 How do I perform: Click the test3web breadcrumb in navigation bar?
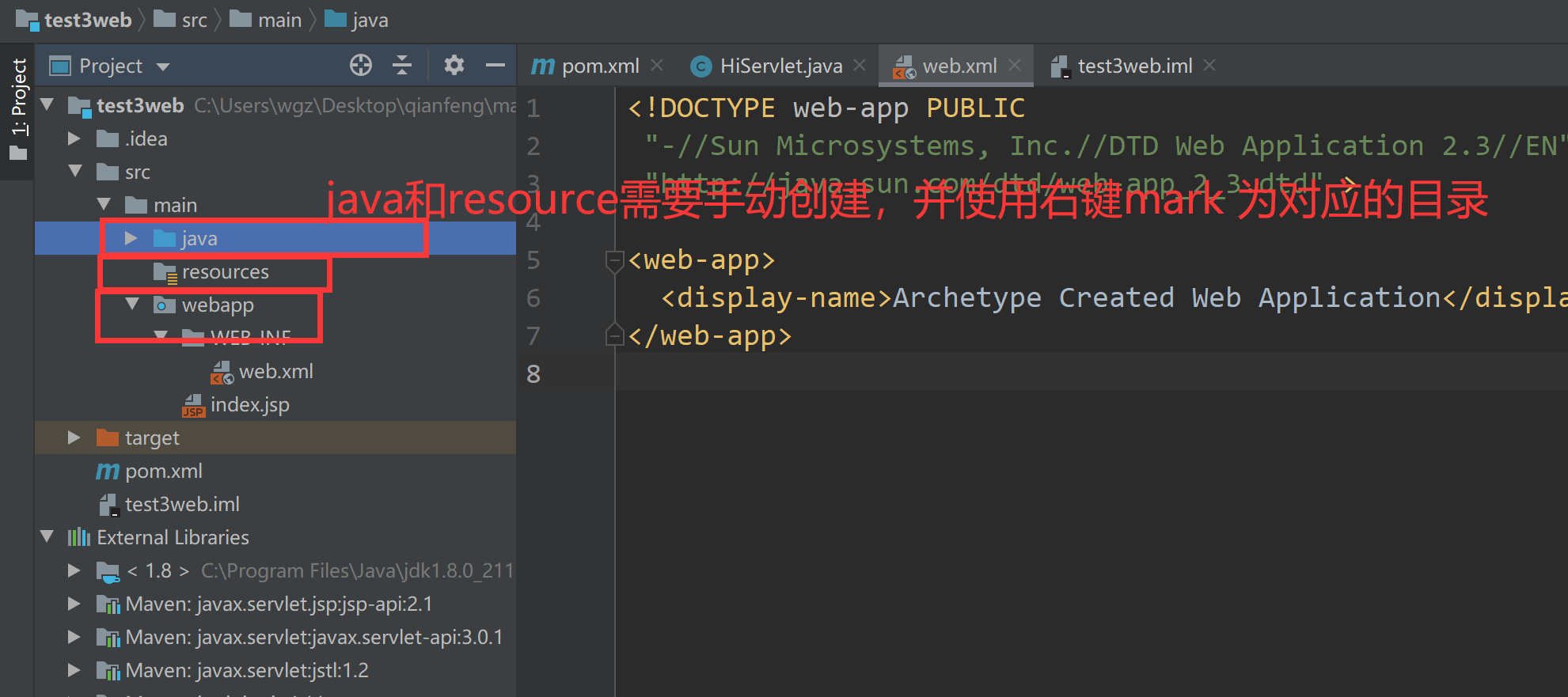click(74, 20)
